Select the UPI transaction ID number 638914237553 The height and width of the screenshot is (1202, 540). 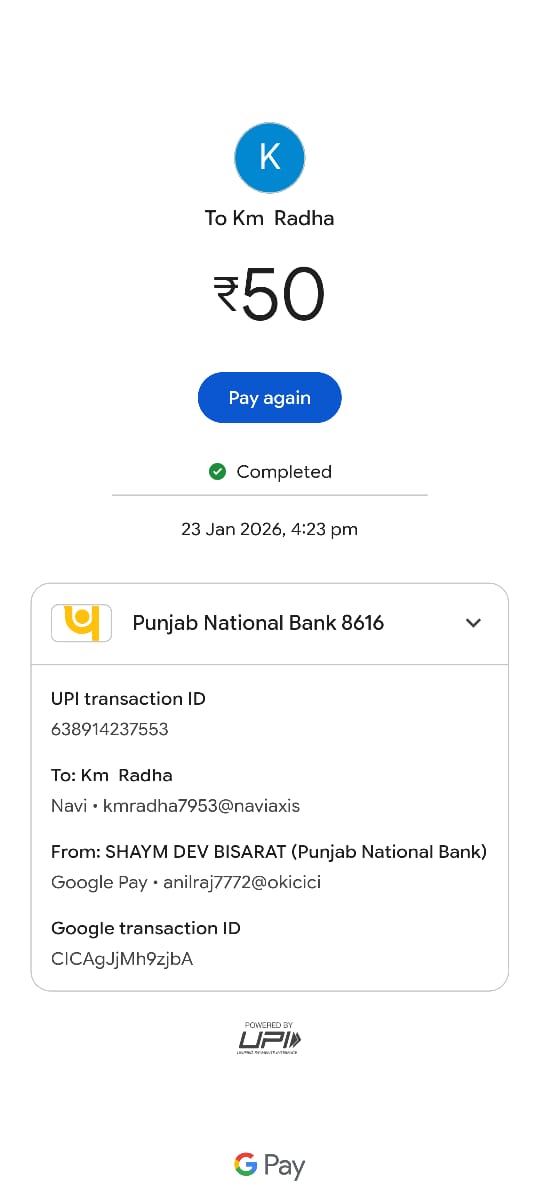pos(110,729)
